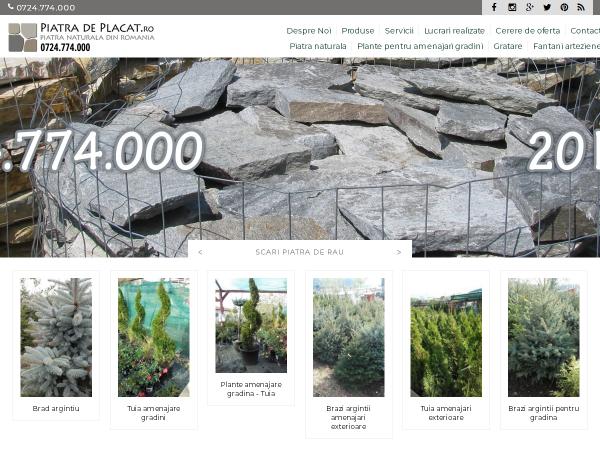
Task: Open Cerere de oferta page
Action: [527, 31]
